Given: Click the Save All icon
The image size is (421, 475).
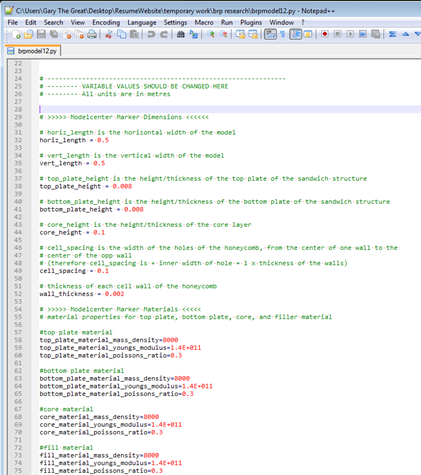Looking at the screenshot, I should click(x=54, y=34).
